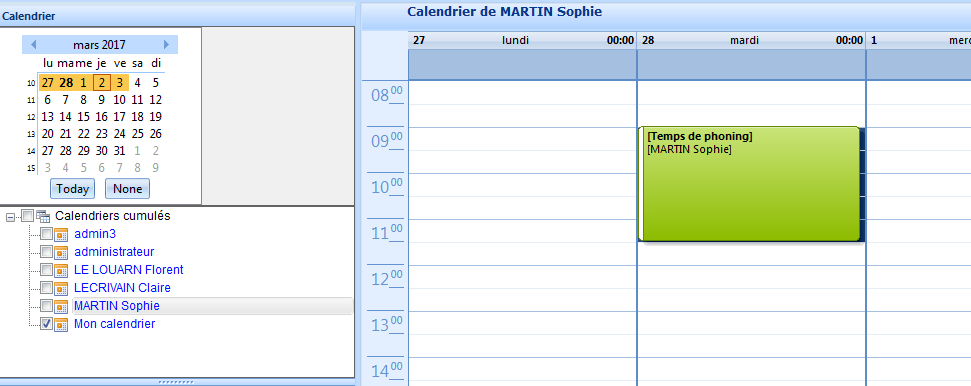The height and width of the screenshot is (386, 971).
Task: Check the MARTIN Sophie calendar checkbox
Action: pyautogui.click(x=46, y=306)
